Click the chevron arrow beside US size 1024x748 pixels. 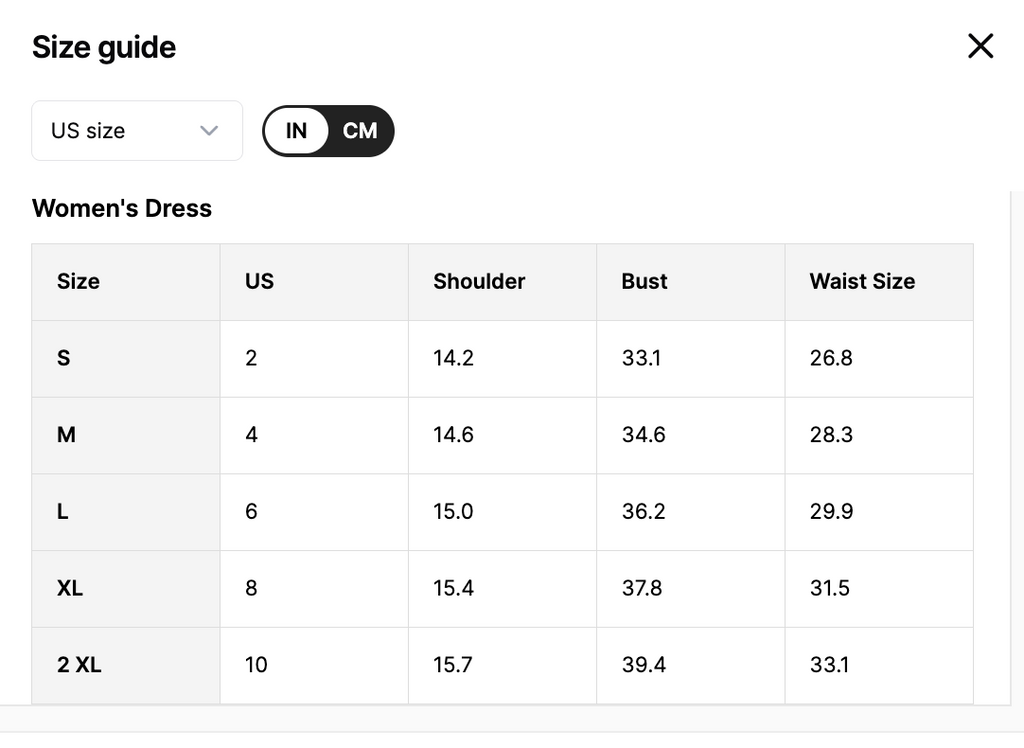tap(209, 131)
